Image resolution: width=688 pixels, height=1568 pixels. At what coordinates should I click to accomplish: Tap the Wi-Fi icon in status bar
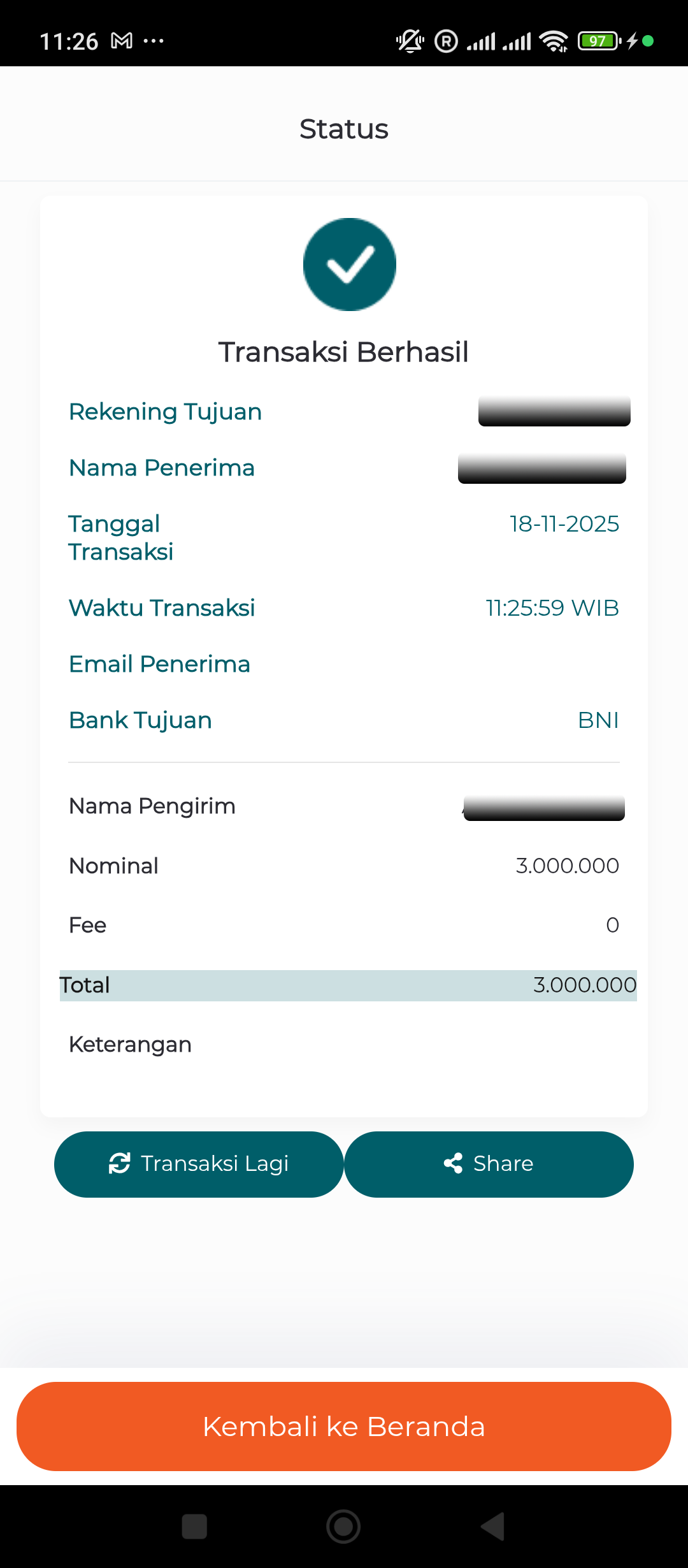pos(554,41)
